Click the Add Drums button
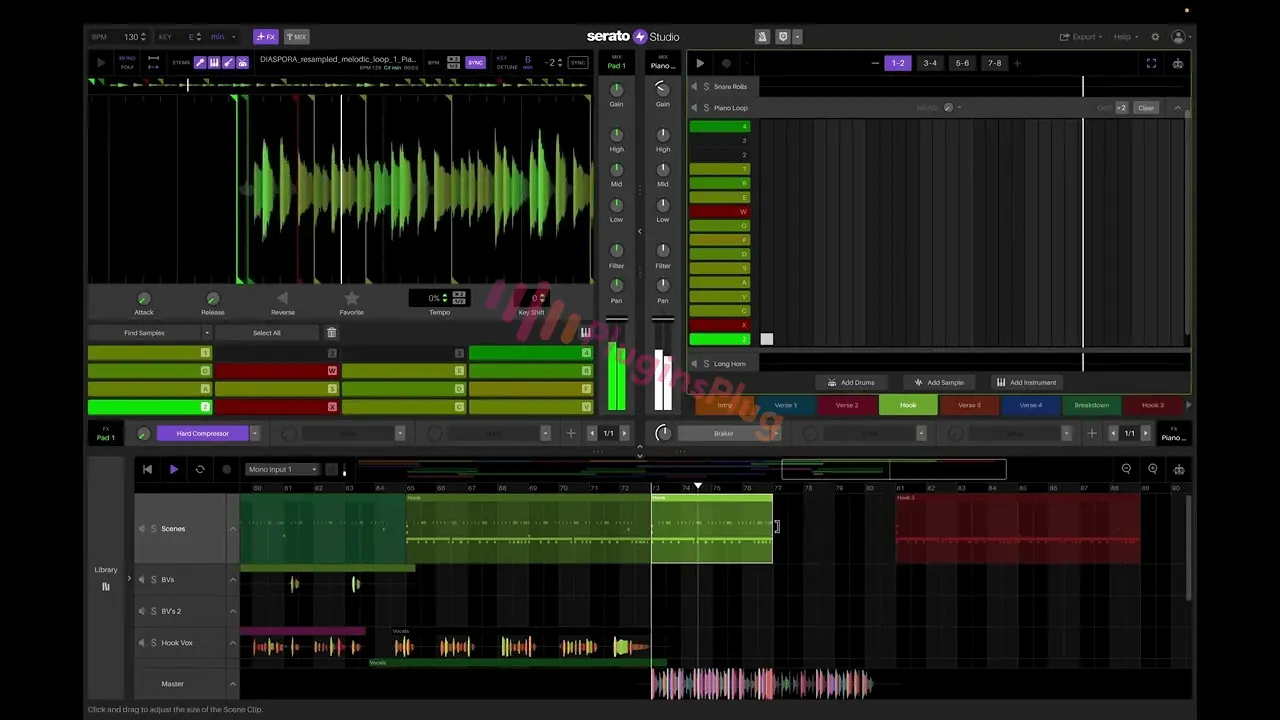The width and height of the screenshot is (1280, 720). pos(850,382)
